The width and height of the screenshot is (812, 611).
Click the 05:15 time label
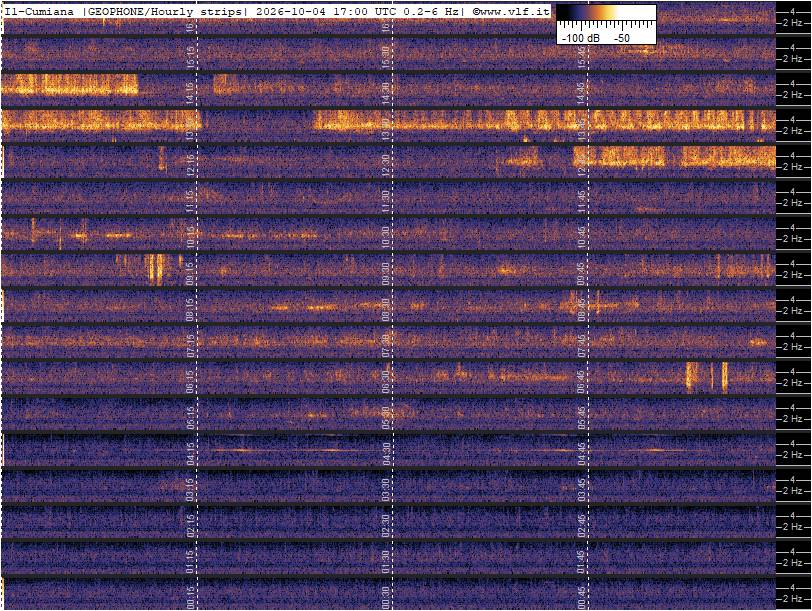191,418
